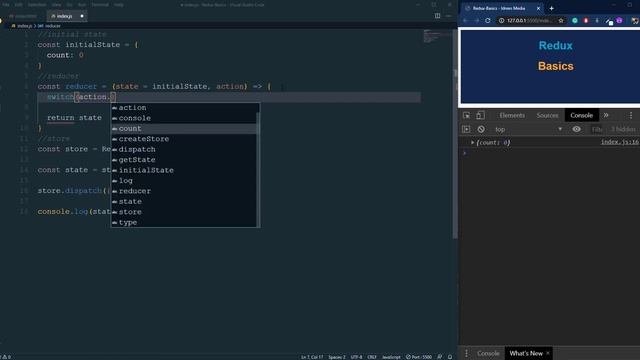Screen dimensions: 640x360
Task: Toggle the console sidebar icon
Action: [466, 129]
